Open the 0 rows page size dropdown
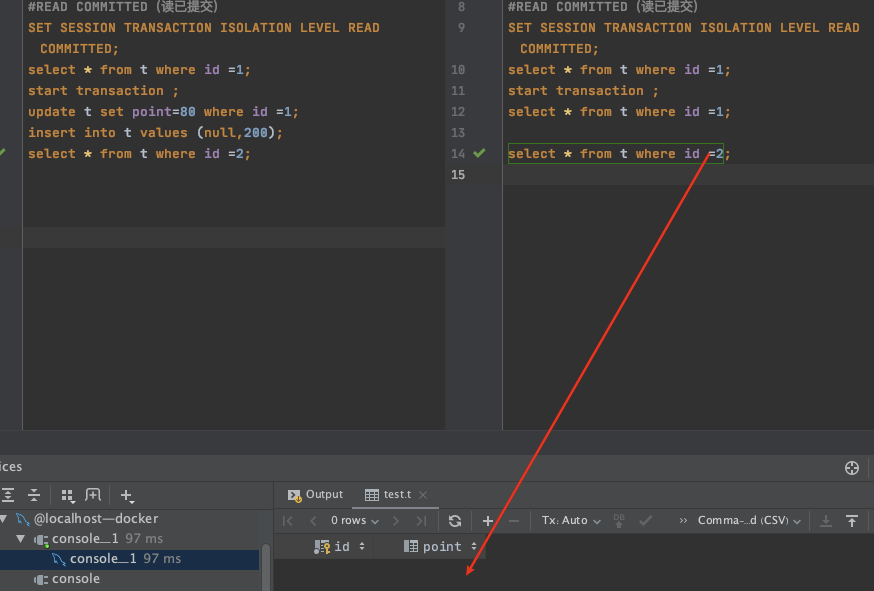The image size is (874, 591). coord(355,520)
